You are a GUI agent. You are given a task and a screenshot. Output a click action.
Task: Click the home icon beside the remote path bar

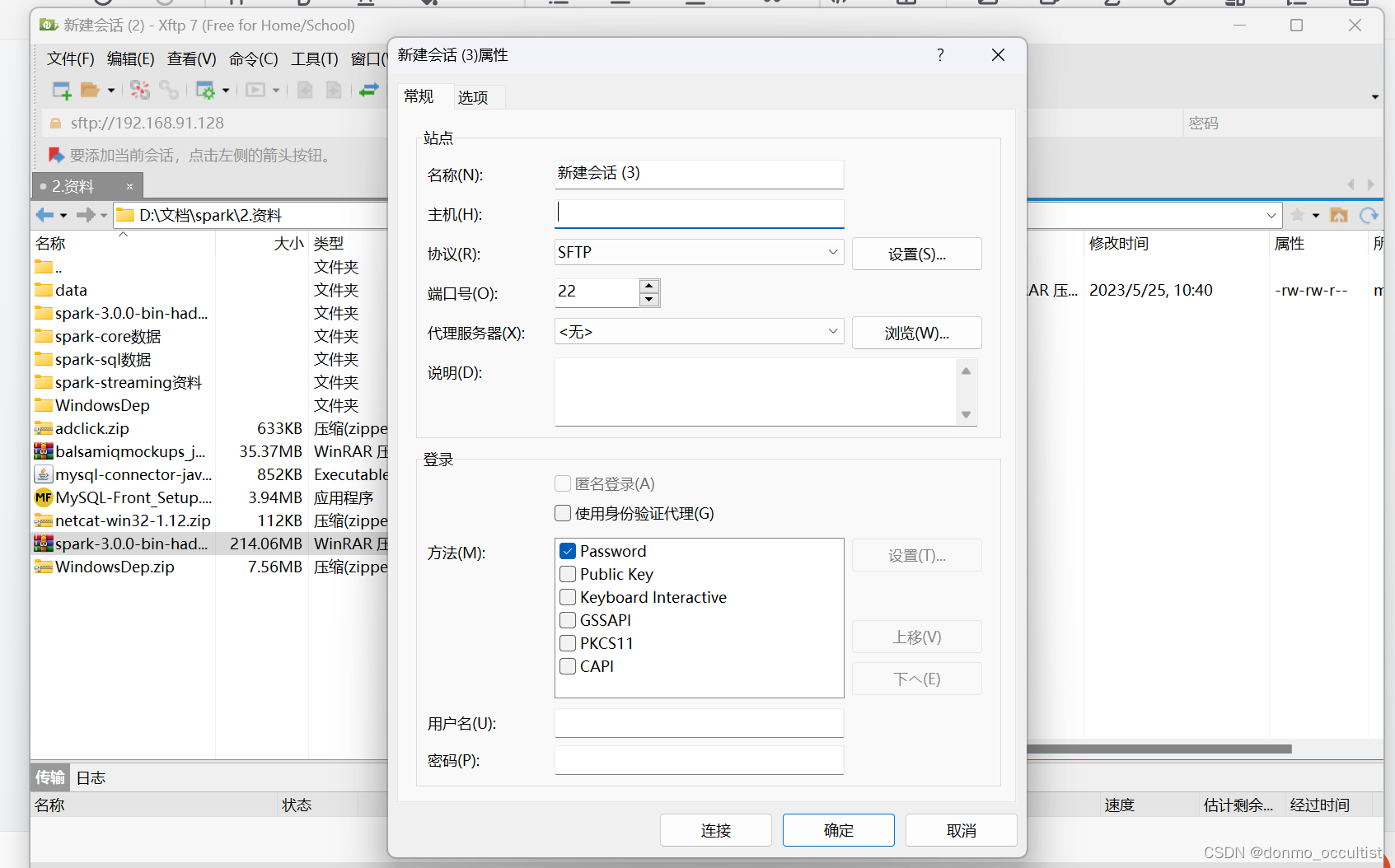pyautogui.click(x=1339, y=215)
